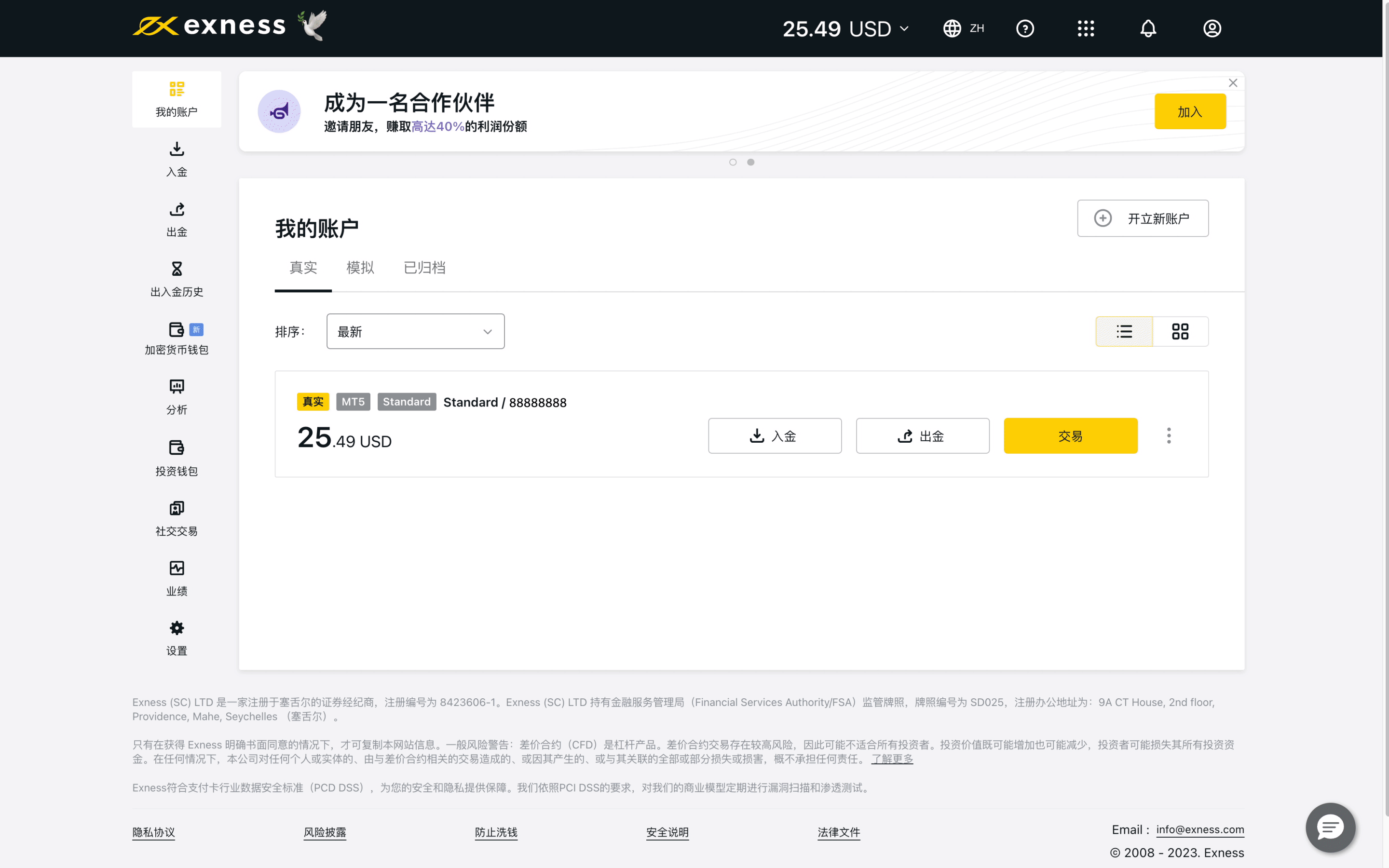This screenshot has height=868, width=1389.
Task: Click the partner banner megaphone icon
Action: click(279, 111)
